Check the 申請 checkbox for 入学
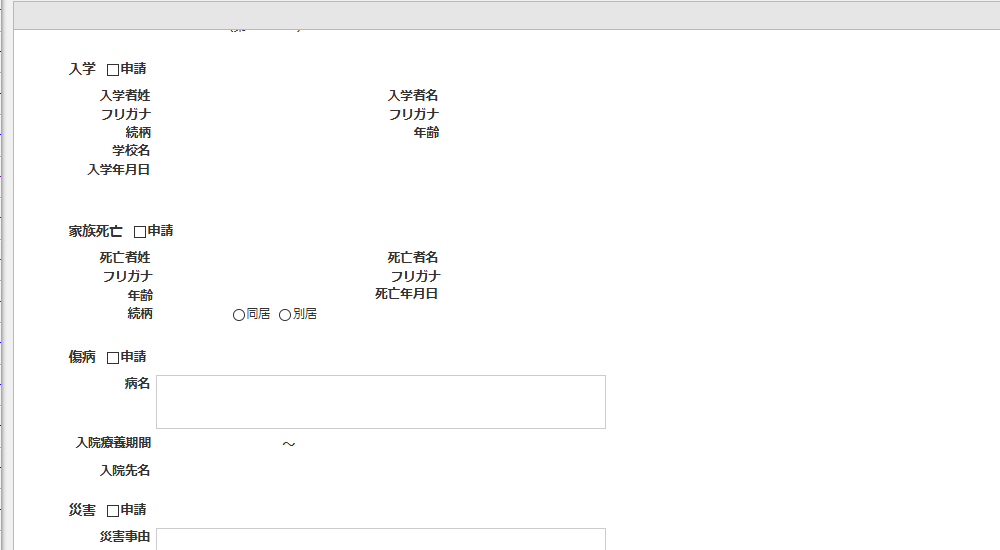This screenshot has width=1000, height=550. 113,70
